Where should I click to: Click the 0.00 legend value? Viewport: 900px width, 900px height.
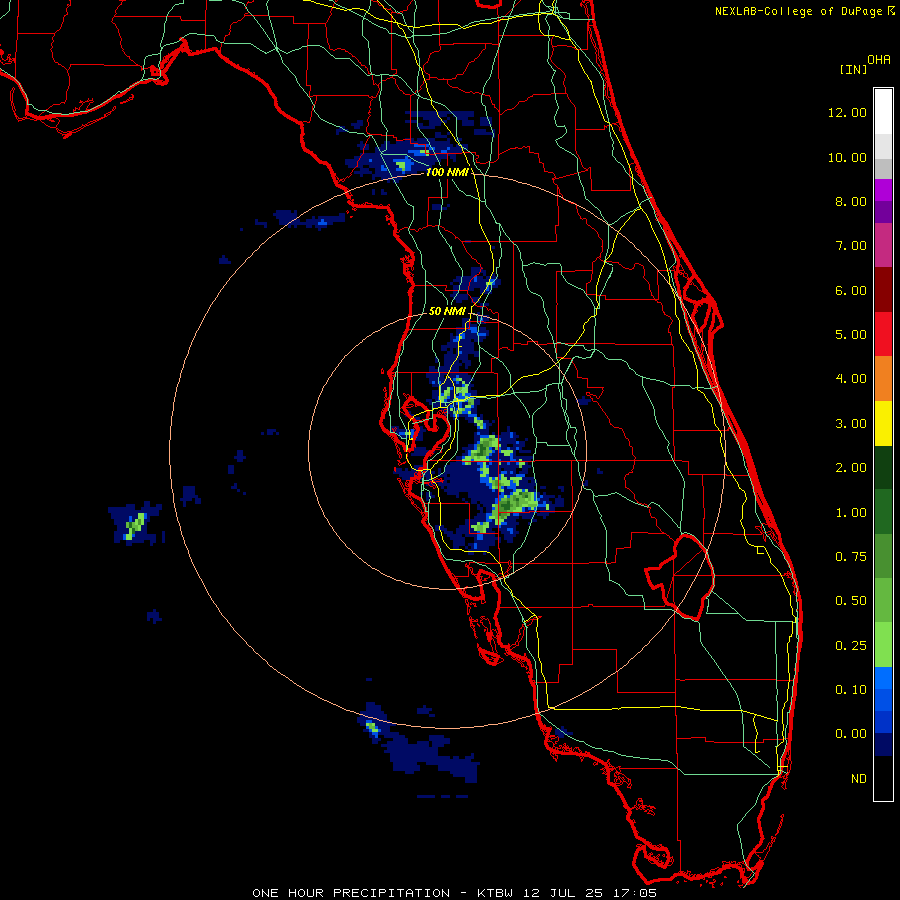pos(851,734)
